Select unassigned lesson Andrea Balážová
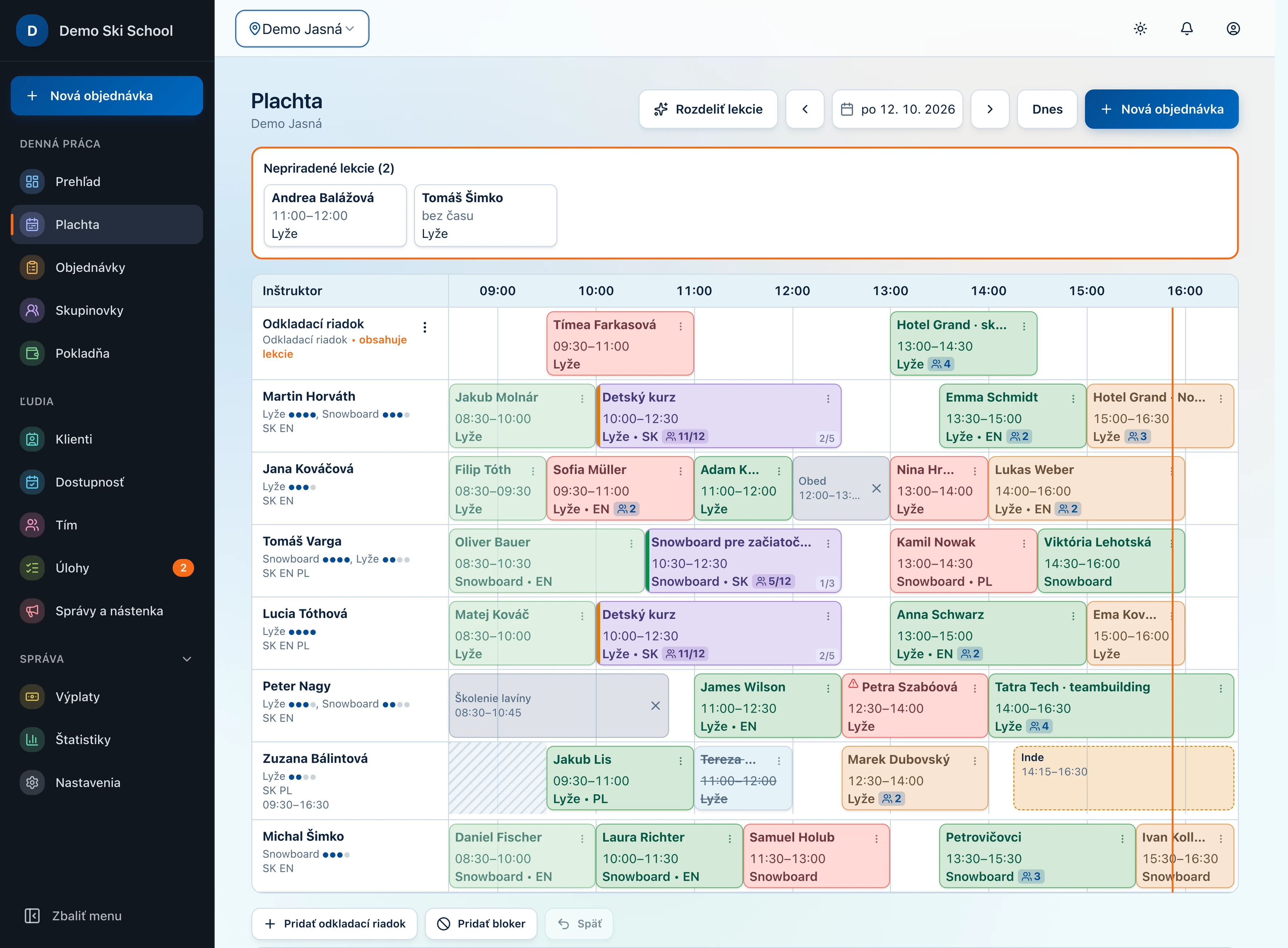Image resolution: width=1288 pixels, height=948 pixels. point(335,215)
